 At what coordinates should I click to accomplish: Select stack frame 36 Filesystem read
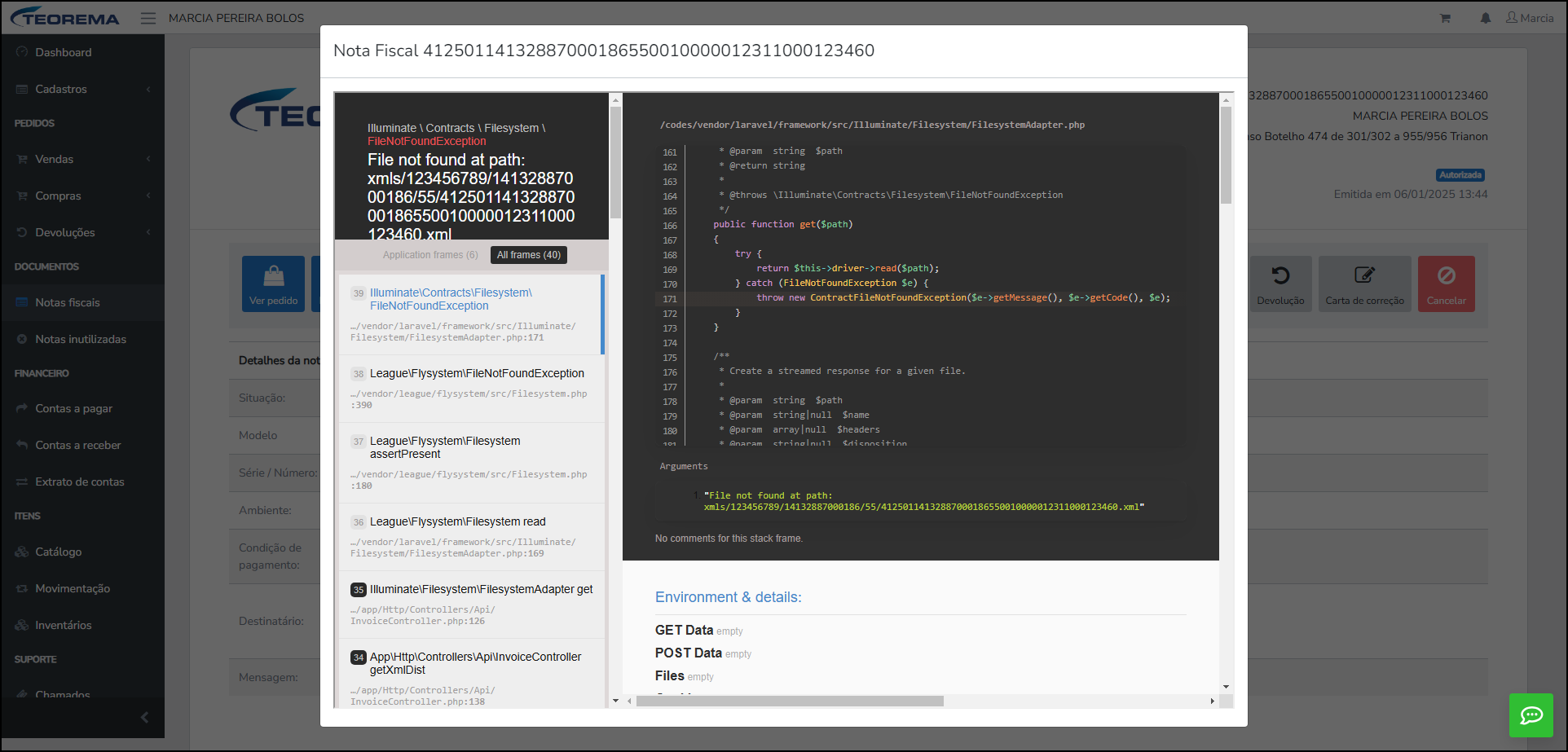(471, 537)
